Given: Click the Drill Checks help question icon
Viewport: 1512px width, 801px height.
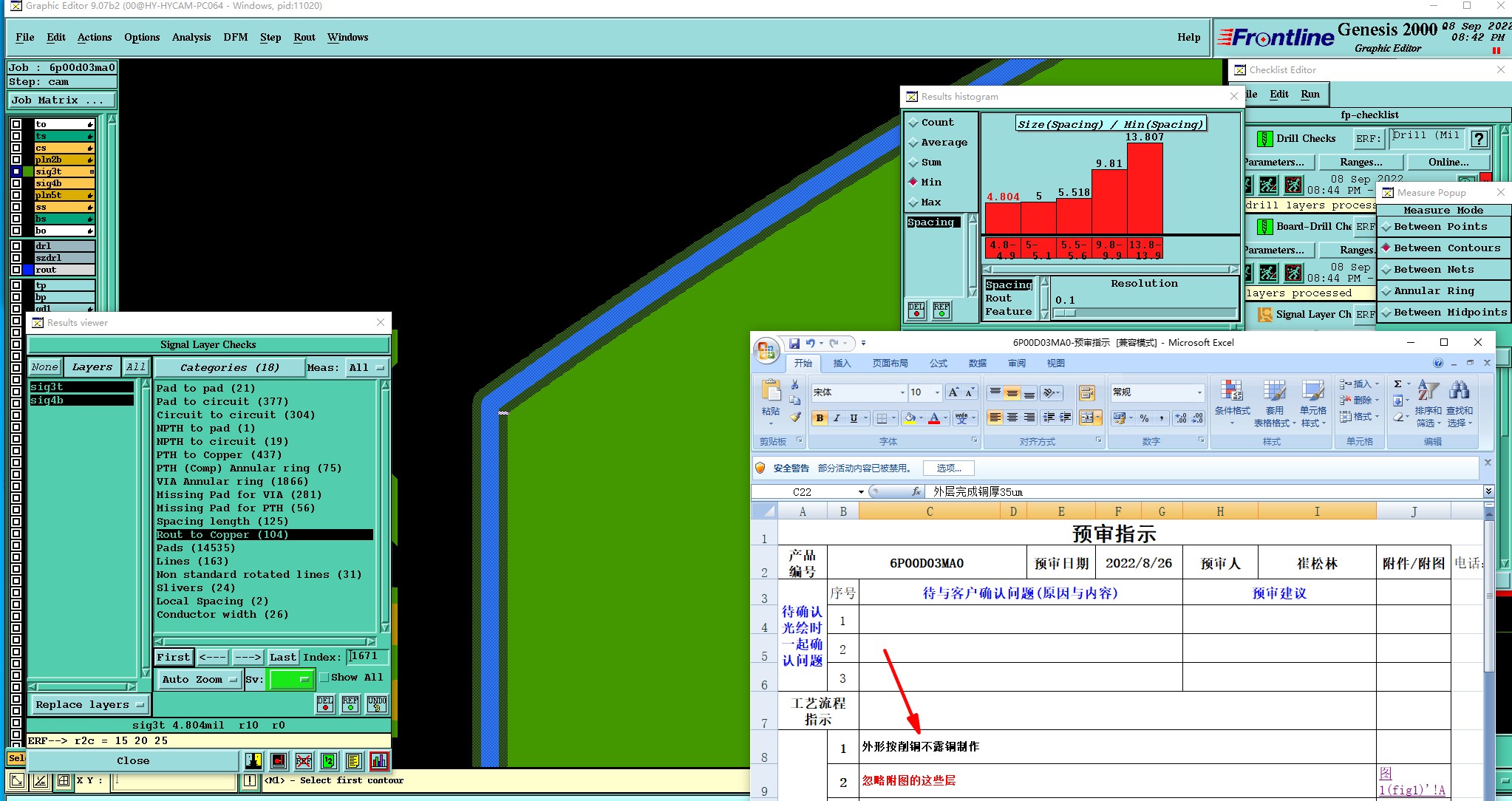Looking at the screenshot, I should coord(1479,139).
